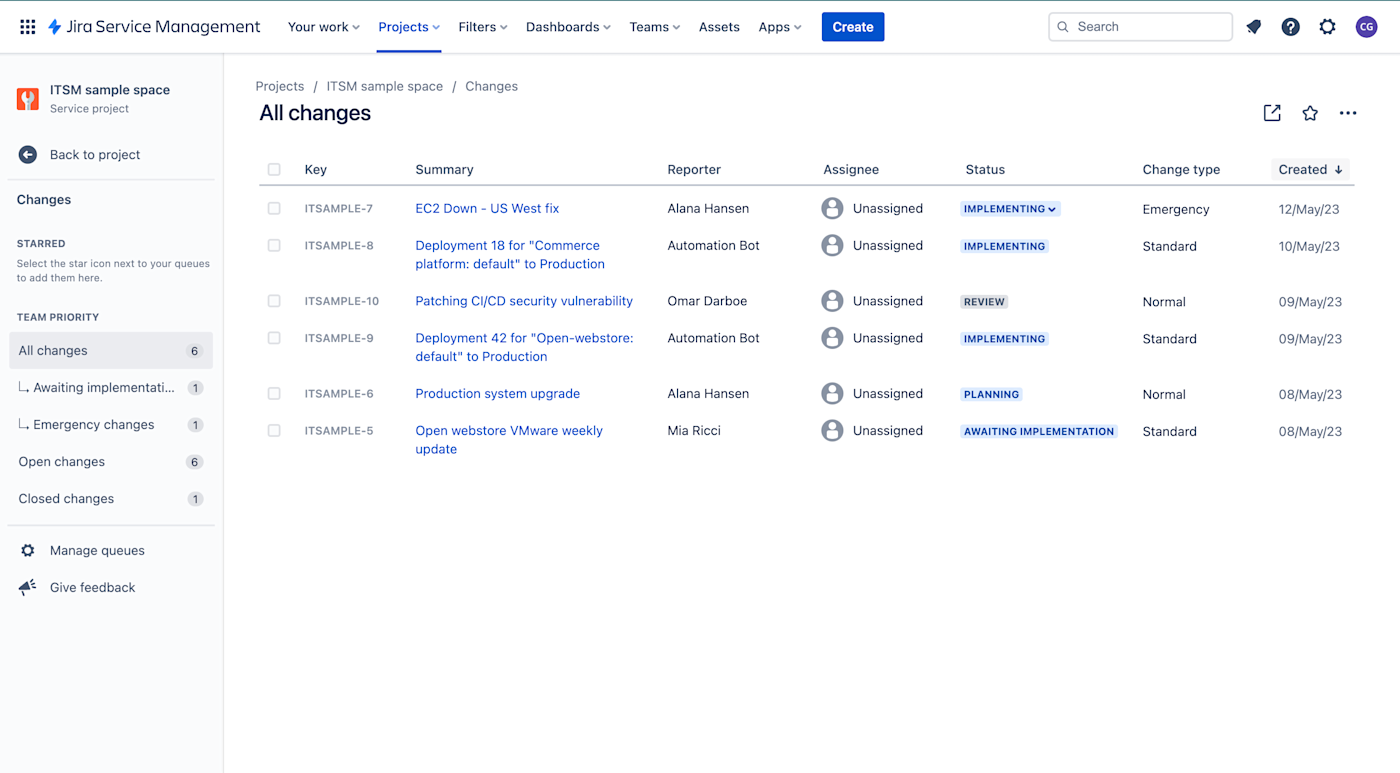Click the ITSAMPLE-10 issue key
This screenshot has width=1400, height=773.
coord(342,301)
